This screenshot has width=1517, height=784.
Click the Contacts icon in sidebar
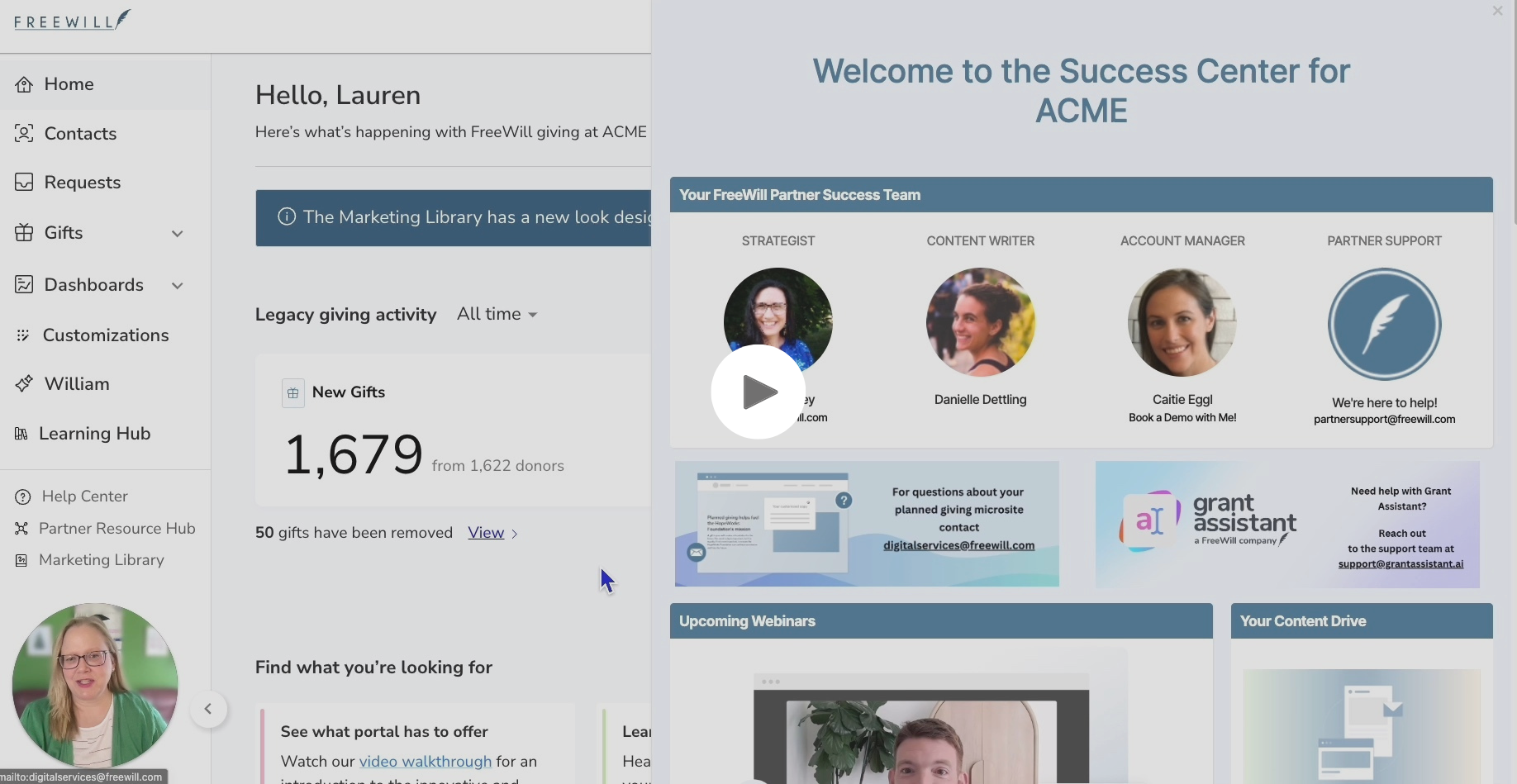coord(24,133)
